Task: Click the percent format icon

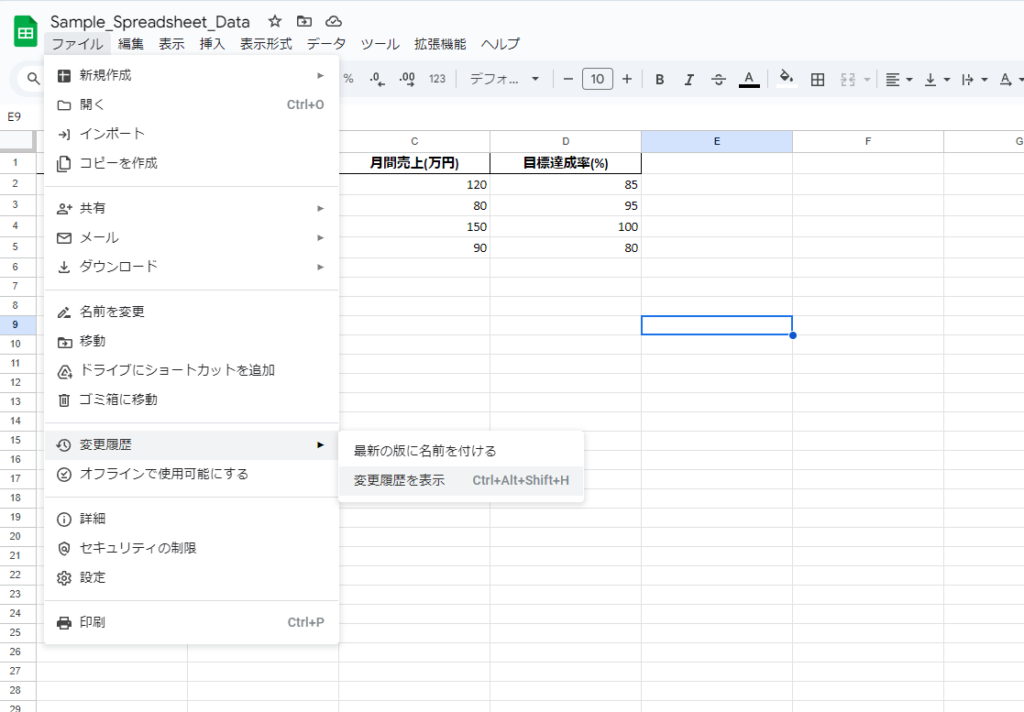Action: tap(348, 79)
